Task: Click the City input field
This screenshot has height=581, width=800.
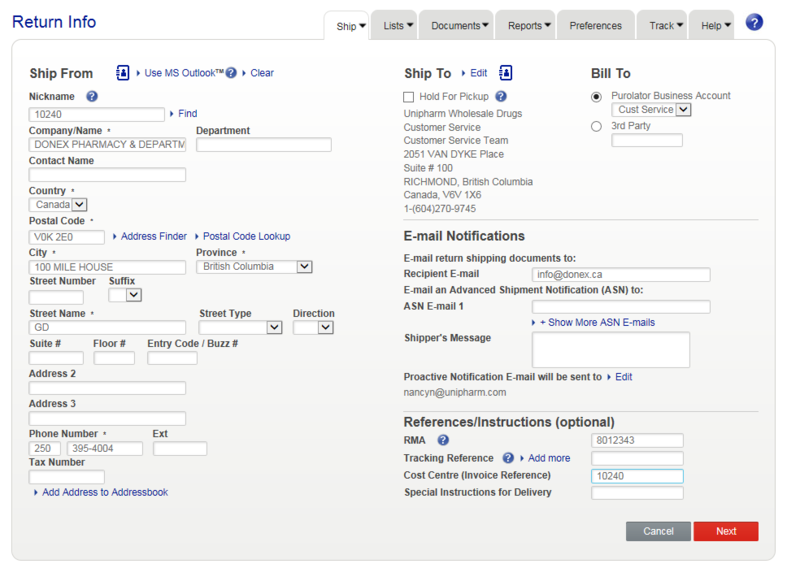Action: coord(108,267)
